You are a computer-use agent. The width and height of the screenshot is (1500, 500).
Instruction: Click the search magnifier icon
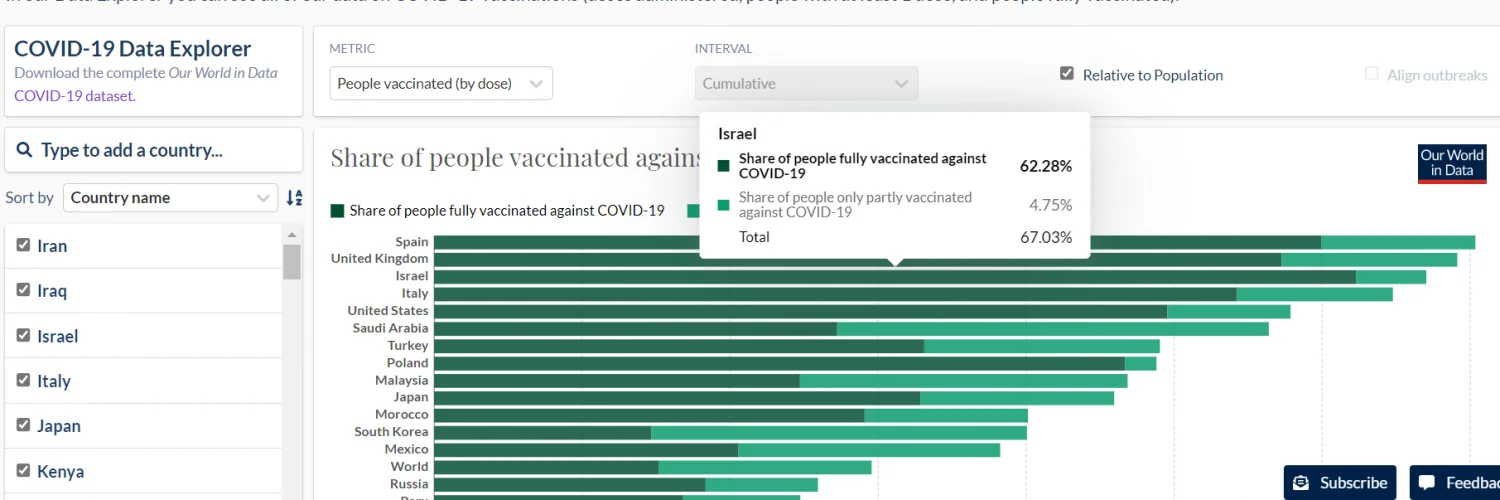[25, 151]
